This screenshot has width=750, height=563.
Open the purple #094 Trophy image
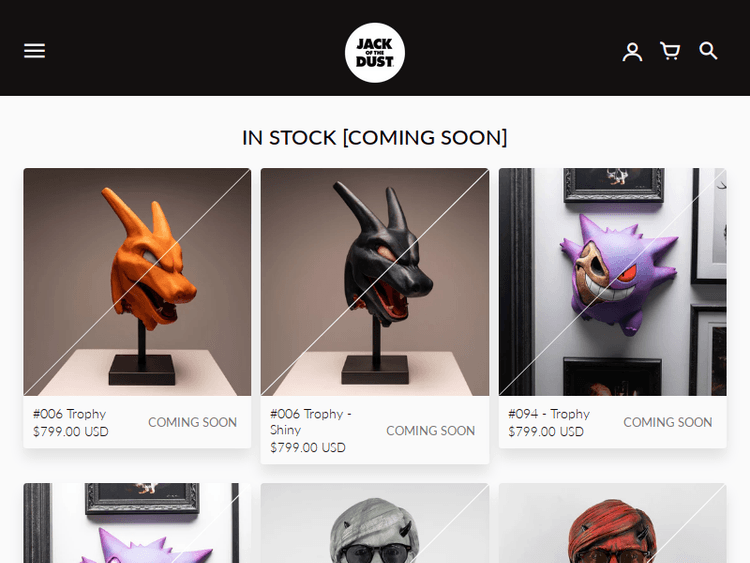pyautogui.click(x=613, y=282)
